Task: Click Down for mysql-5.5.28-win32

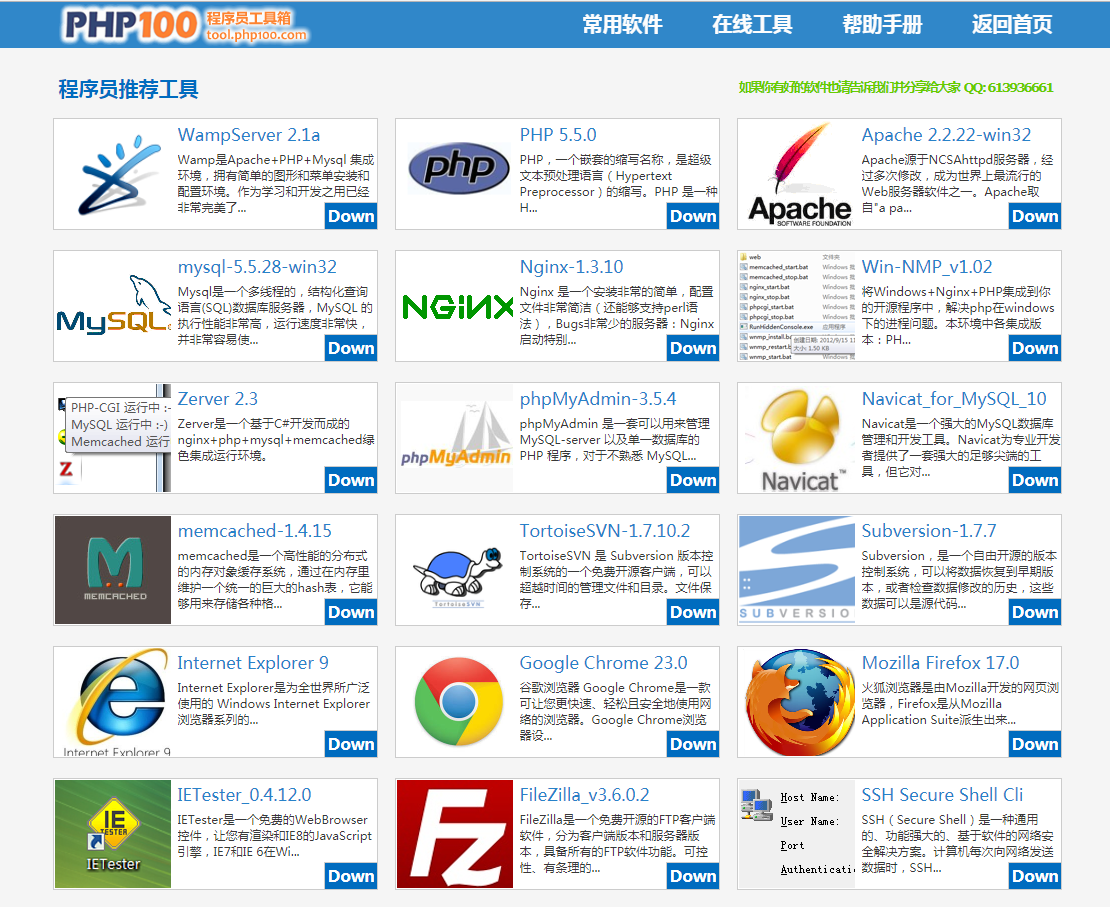Action: [x=351, y=348]
